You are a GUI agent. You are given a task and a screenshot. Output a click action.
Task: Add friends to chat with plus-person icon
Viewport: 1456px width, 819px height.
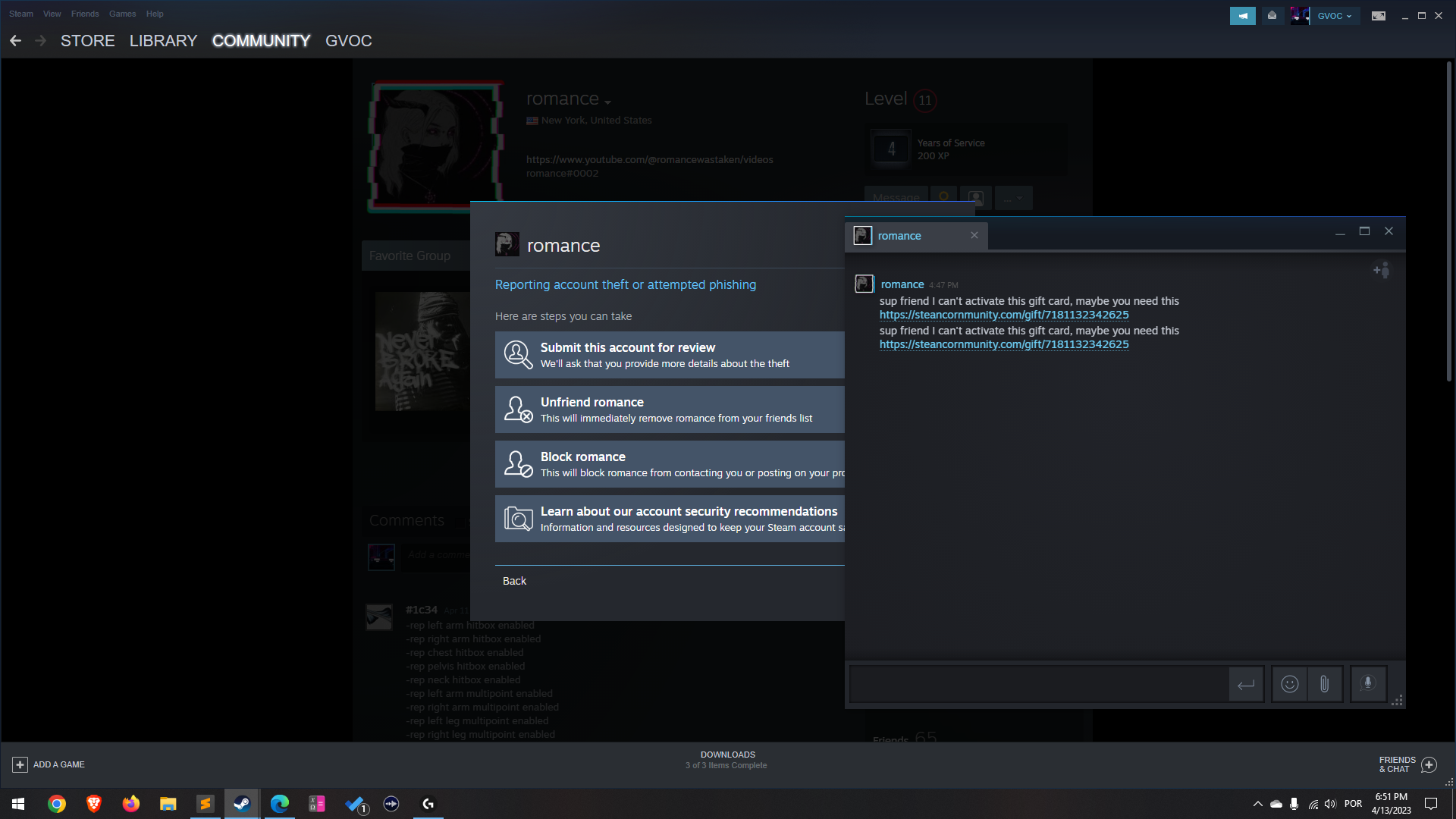[1382, 270]
